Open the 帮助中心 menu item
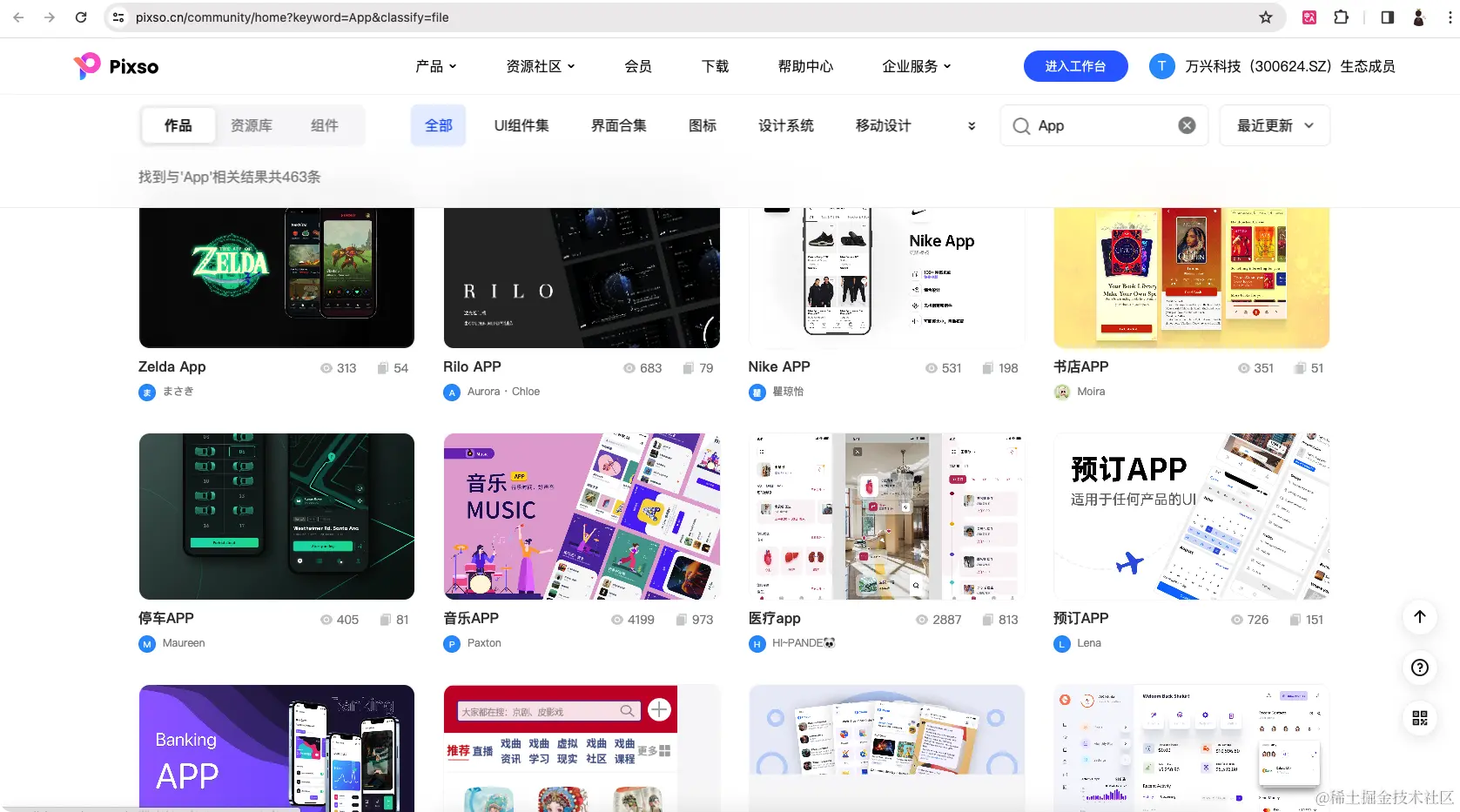The height and width of the screenshot is (812, 1460). click(x=805, y=66)
